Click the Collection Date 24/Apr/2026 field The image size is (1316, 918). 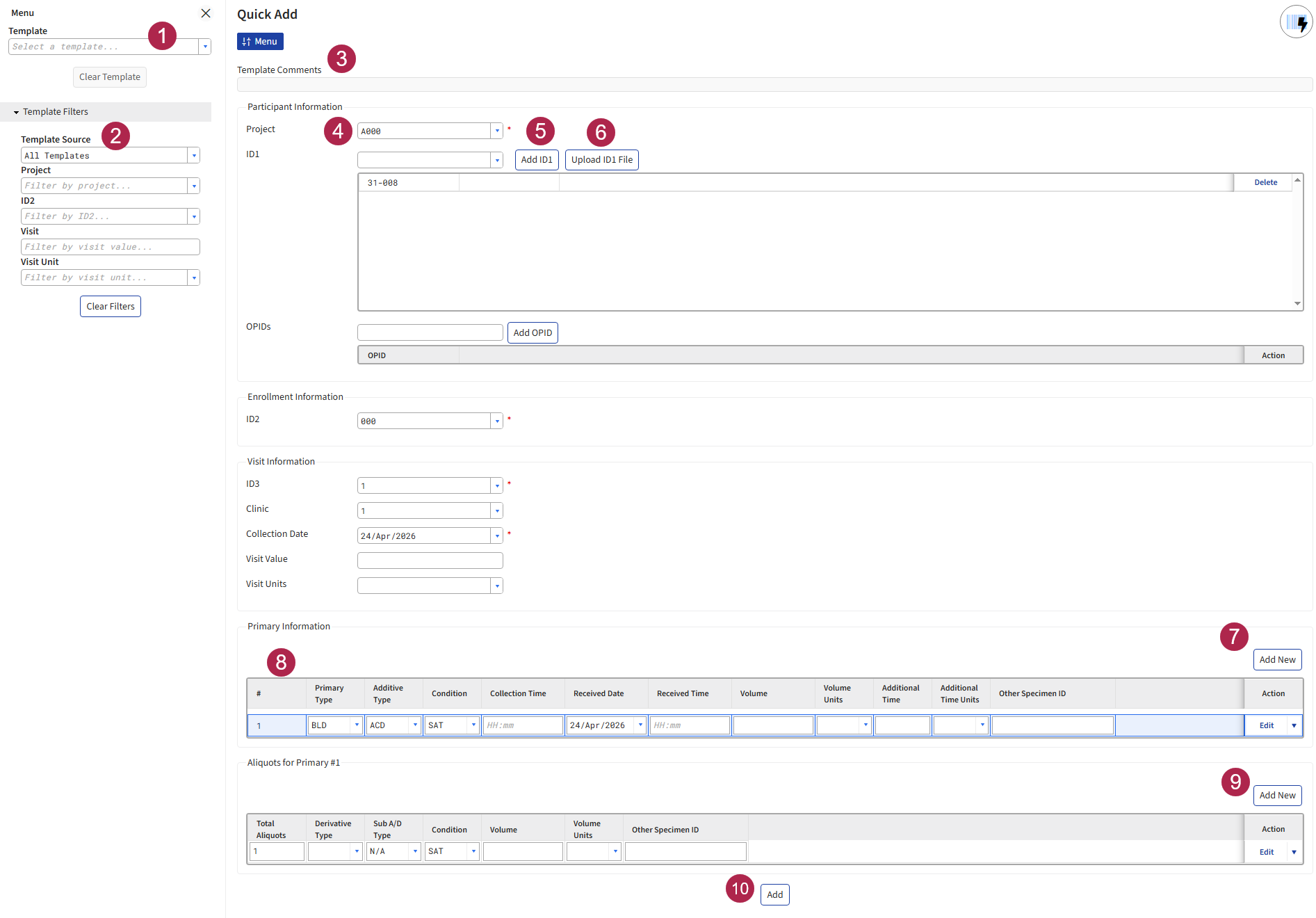424,535
